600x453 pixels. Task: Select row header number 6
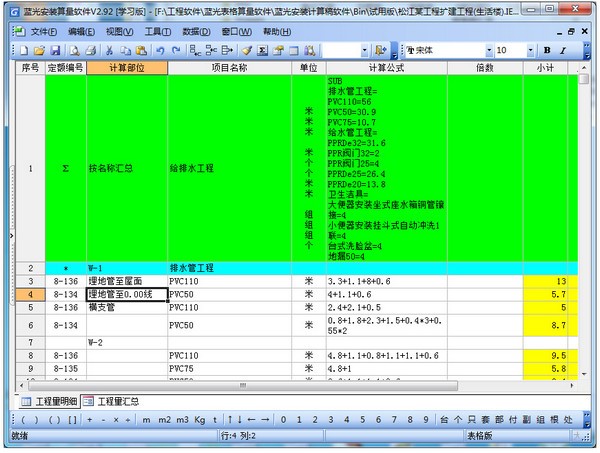31,326
